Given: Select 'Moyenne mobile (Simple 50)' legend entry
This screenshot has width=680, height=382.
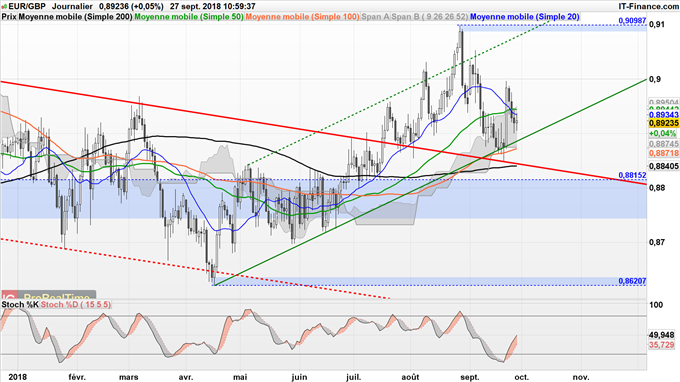Looking at the screenshot, I should (189, 17).
